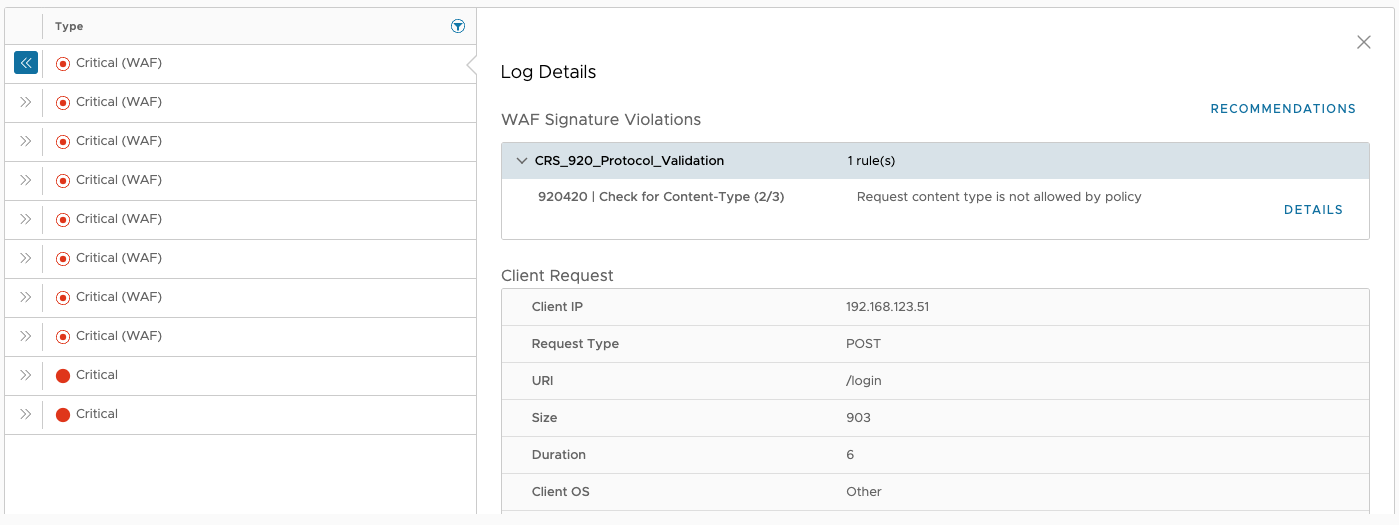Expand the fifth Critical (WAF) log entry
The height and width of the screenshot is (525, 1399).
tap(26, 219)
